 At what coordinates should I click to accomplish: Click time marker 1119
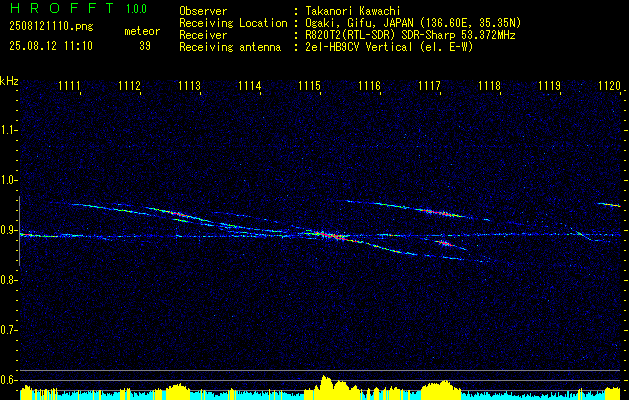pyautogui.click(x=549, y=86)
